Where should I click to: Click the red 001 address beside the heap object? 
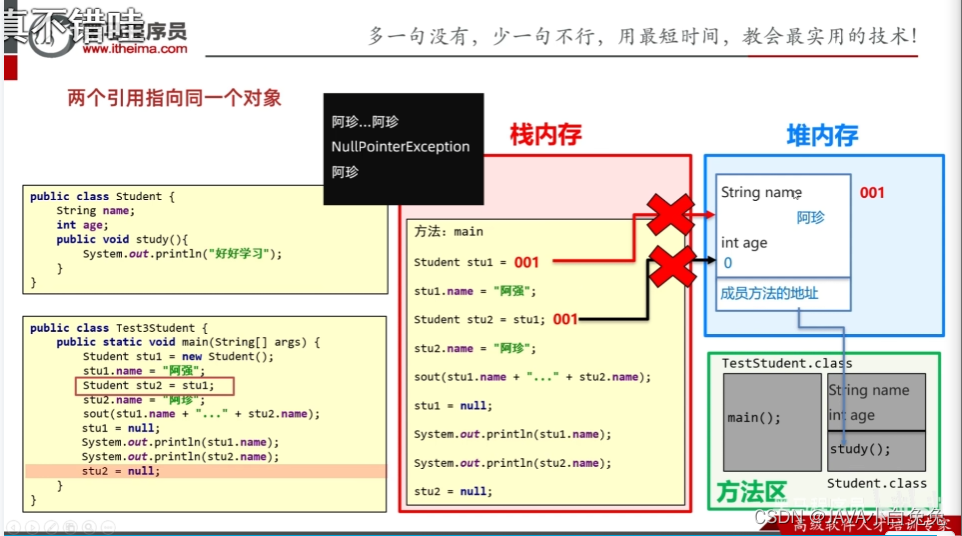[872, 193]
